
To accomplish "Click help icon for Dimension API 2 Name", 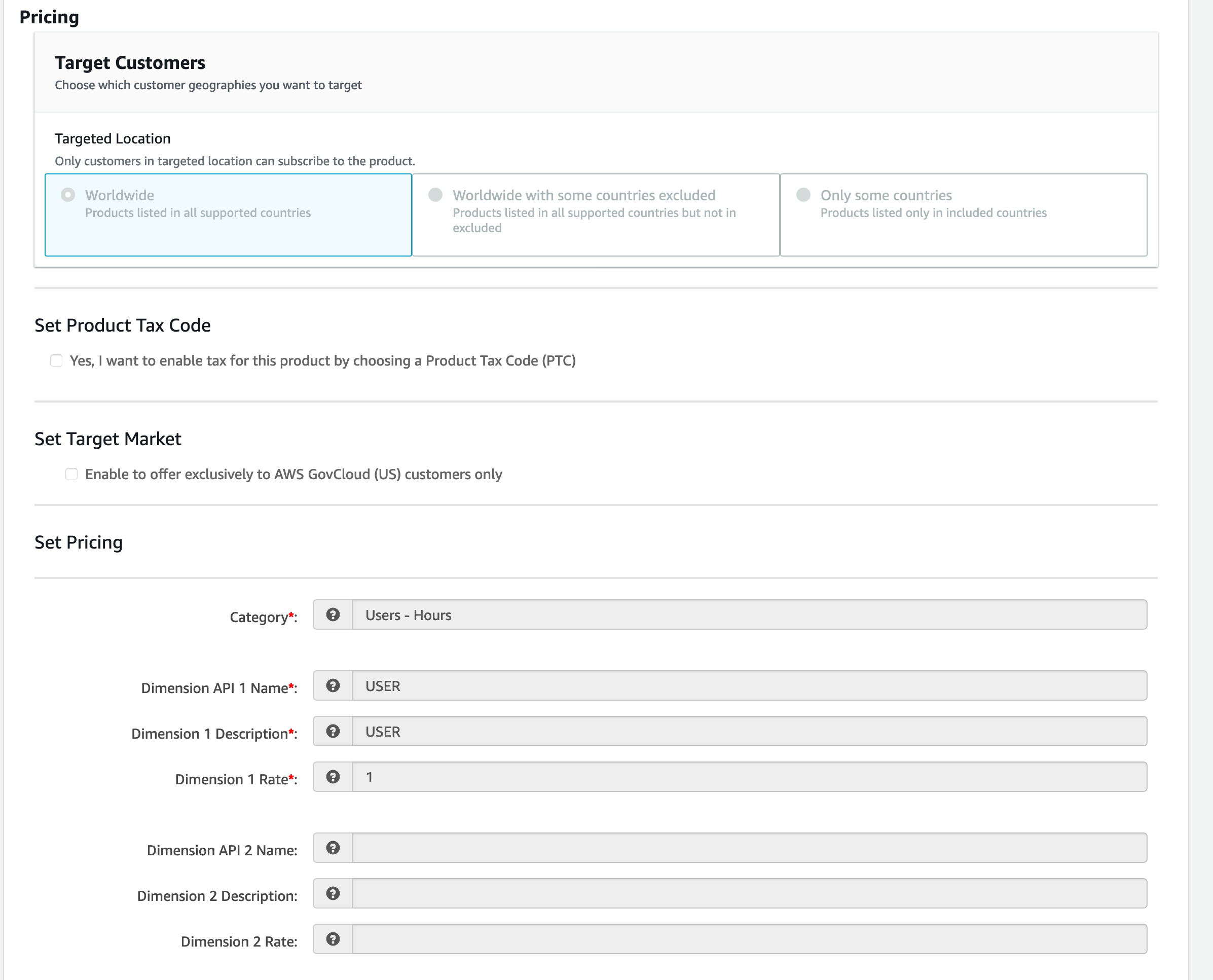I will point(333,848).
